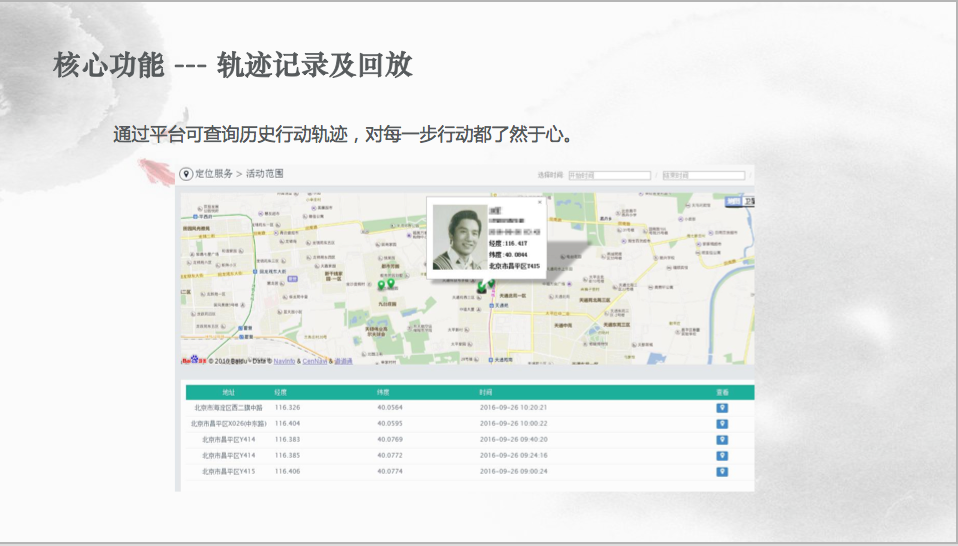958x546 pixels.
Task: Click the 定位服务 breadcrumb item
Action: point(214,174)
